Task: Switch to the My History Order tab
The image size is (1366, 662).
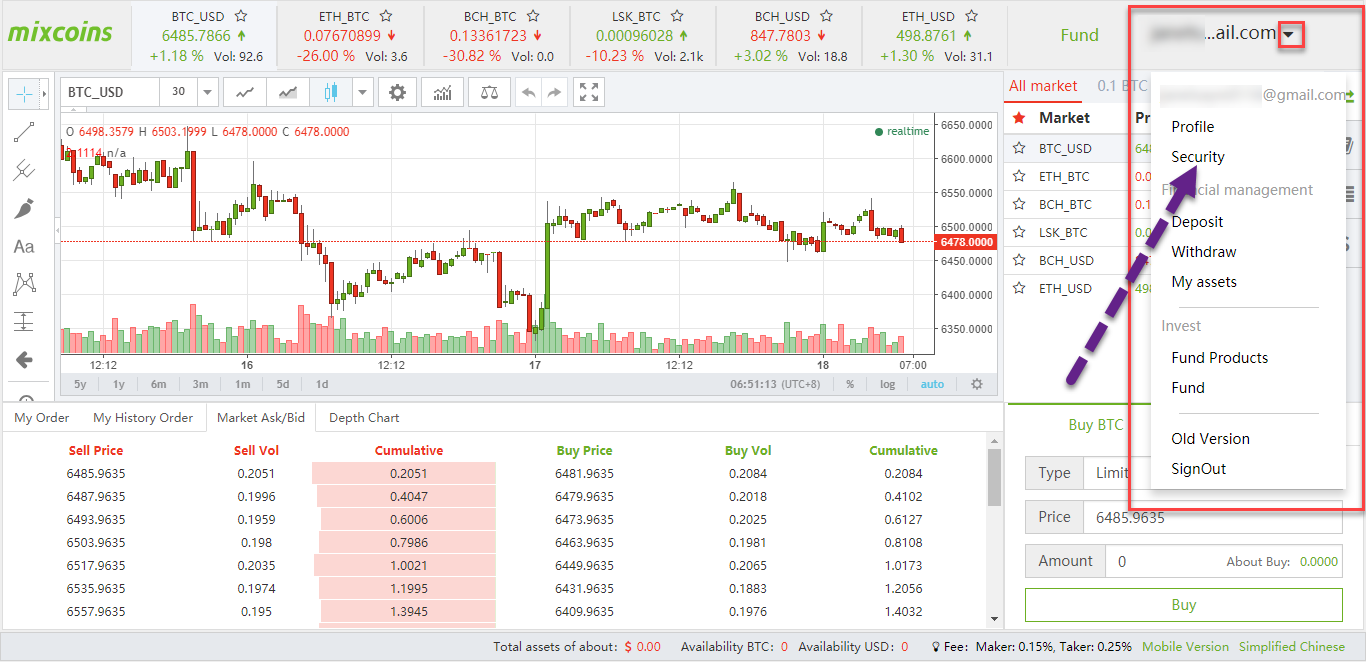Action: pyautogui.click(x=143, y=418)
